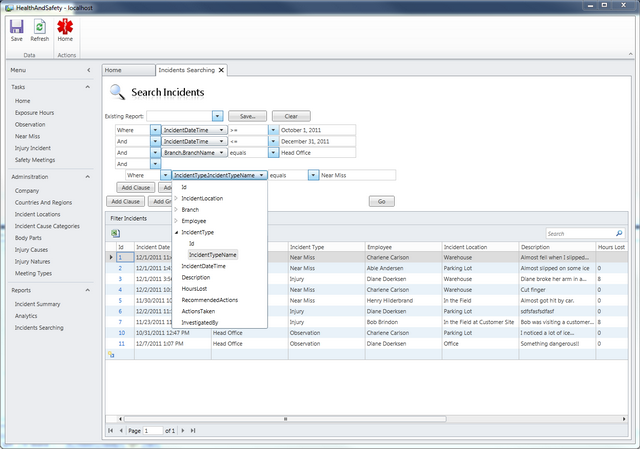
Task: Expand the IncidentLocation tree node
Action: (176, 198)
